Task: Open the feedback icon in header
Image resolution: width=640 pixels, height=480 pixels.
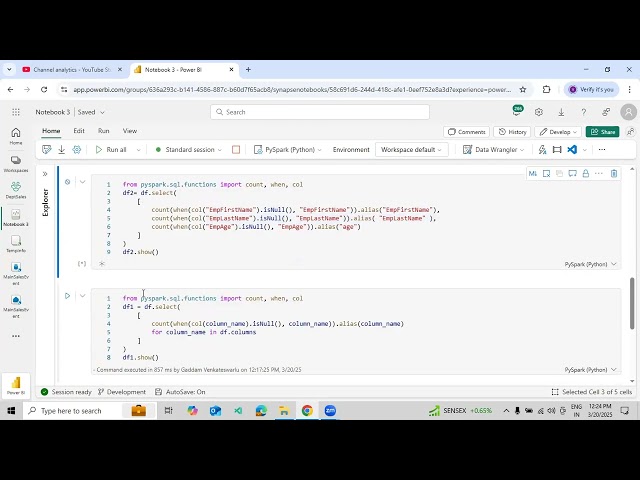Action: tap(606, 112)
